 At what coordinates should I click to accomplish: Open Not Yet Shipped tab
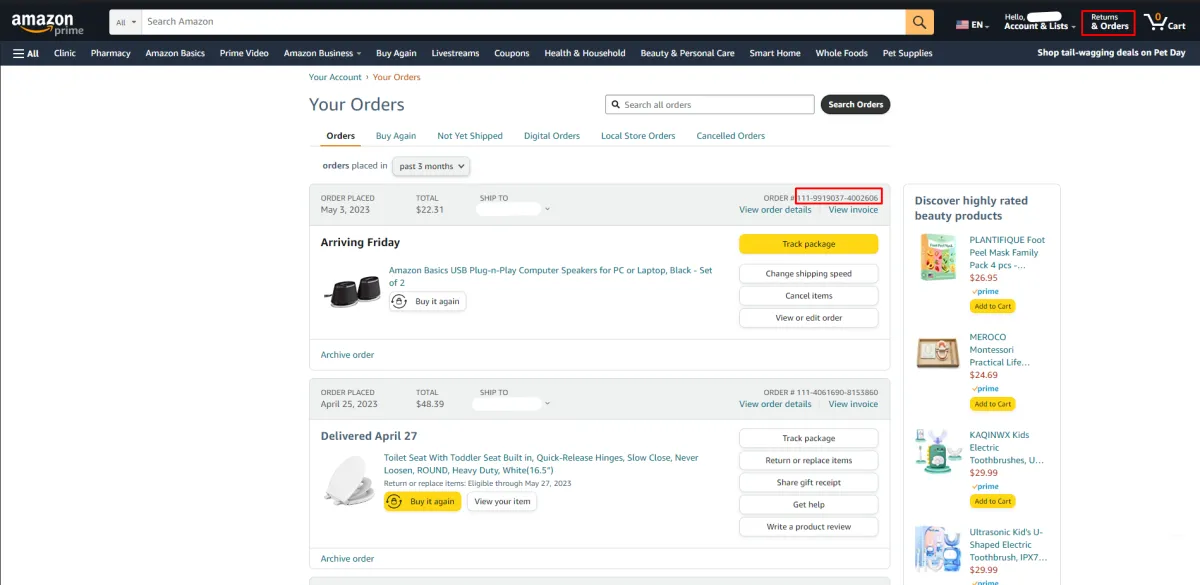point(470,136)
